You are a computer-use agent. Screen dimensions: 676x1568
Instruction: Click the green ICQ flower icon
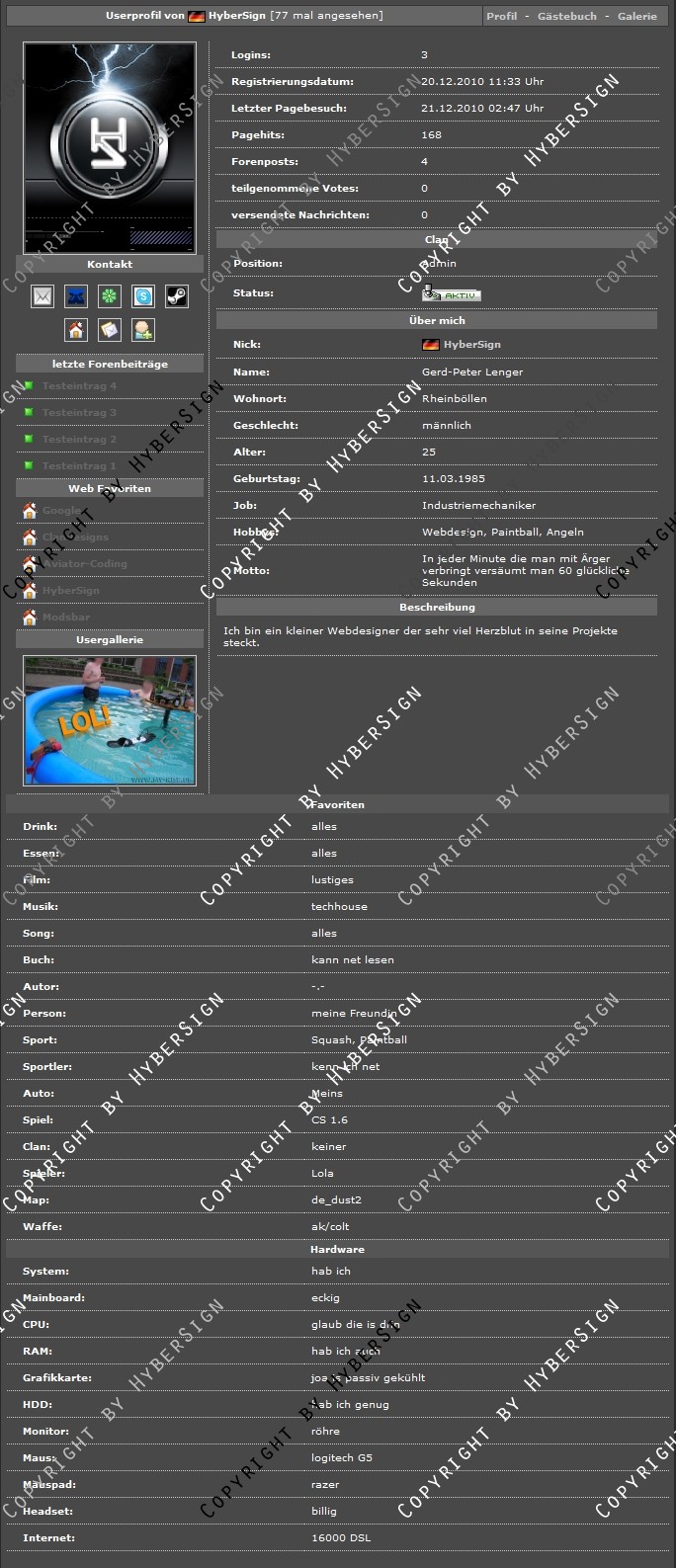pos(110,295)
